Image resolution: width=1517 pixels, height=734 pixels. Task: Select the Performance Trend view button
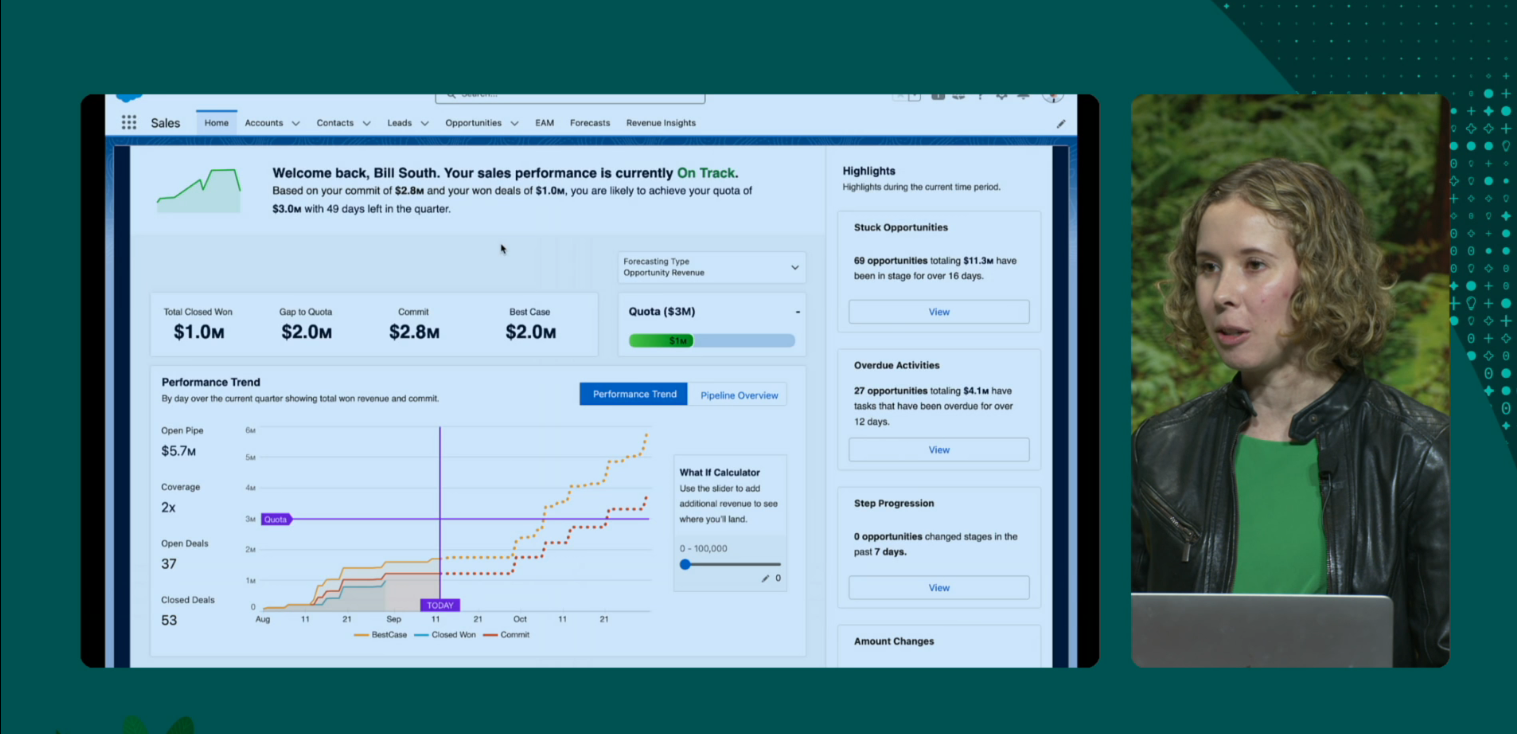click(x=635, y=394)
